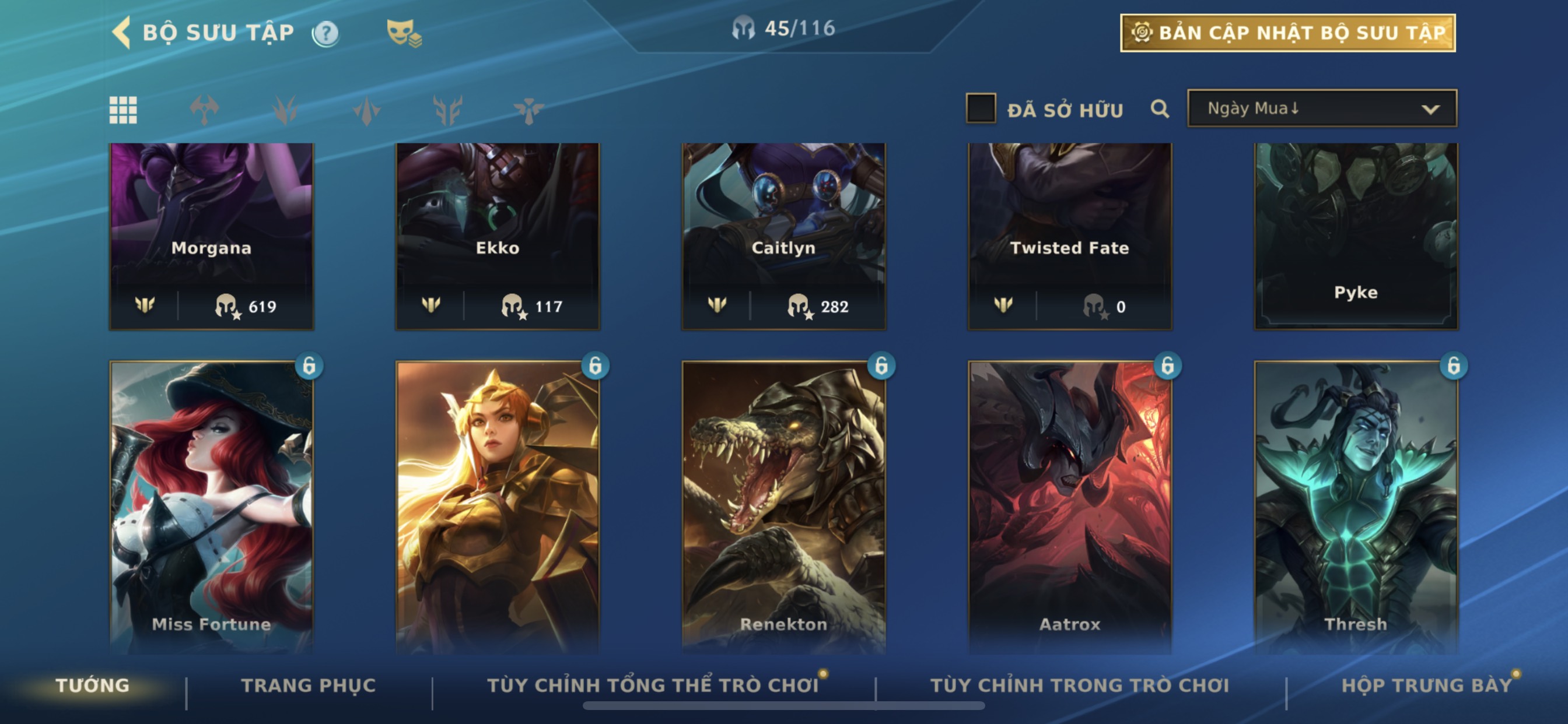1568x724 pixels.
Task: Select the Morgana champion card
Action: (x=212, y=236)
